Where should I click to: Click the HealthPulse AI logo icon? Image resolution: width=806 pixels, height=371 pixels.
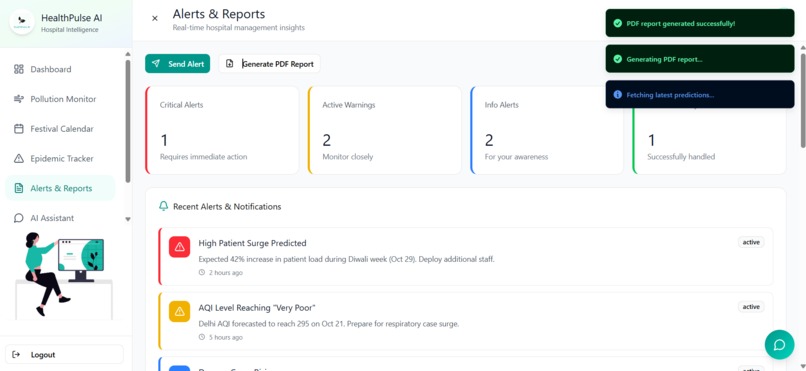tap(22, 23)
